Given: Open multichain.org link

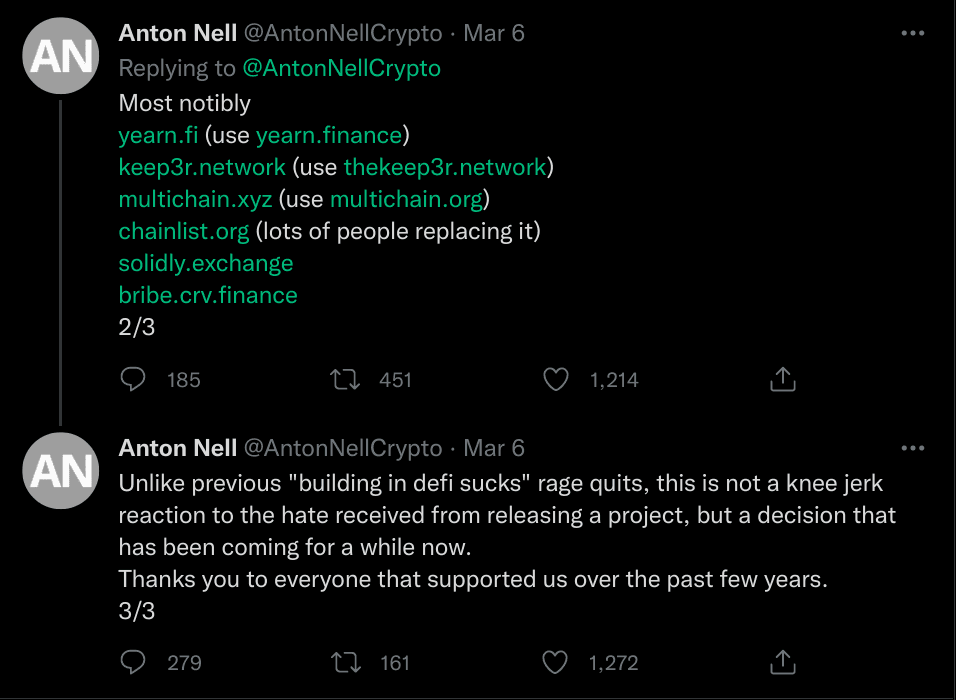Looking at the screenshot, I should [x=406, y=199].
